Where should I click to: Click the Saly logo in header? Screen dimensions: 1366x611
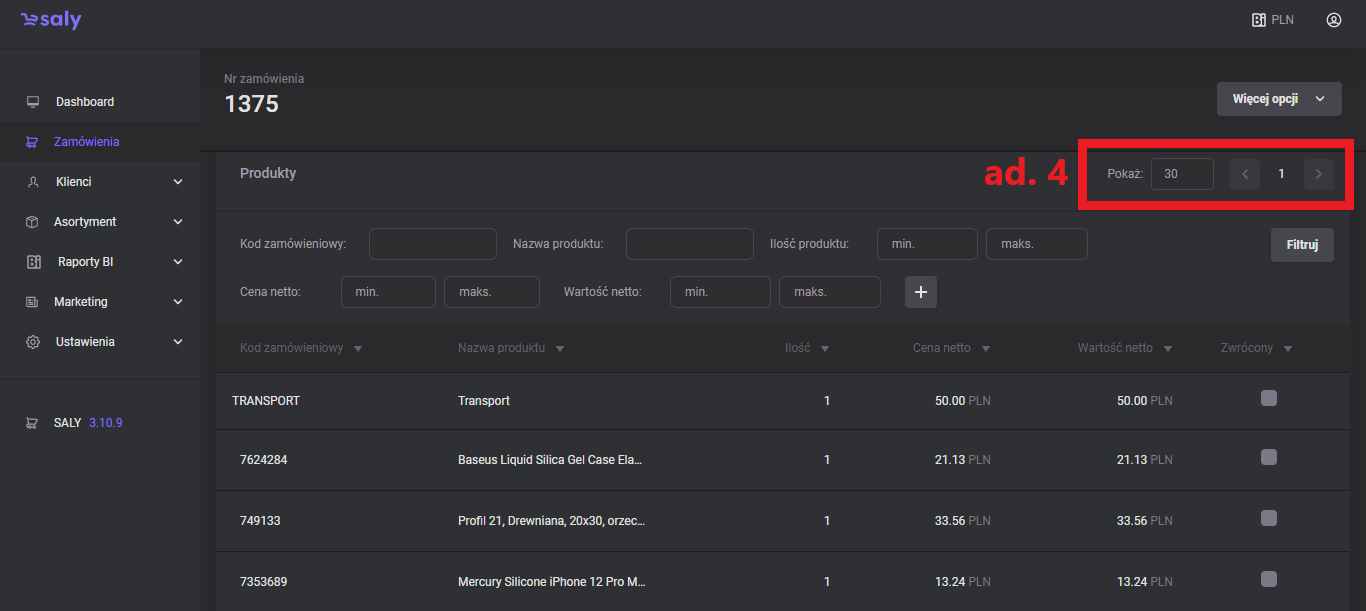click(51, 21)
